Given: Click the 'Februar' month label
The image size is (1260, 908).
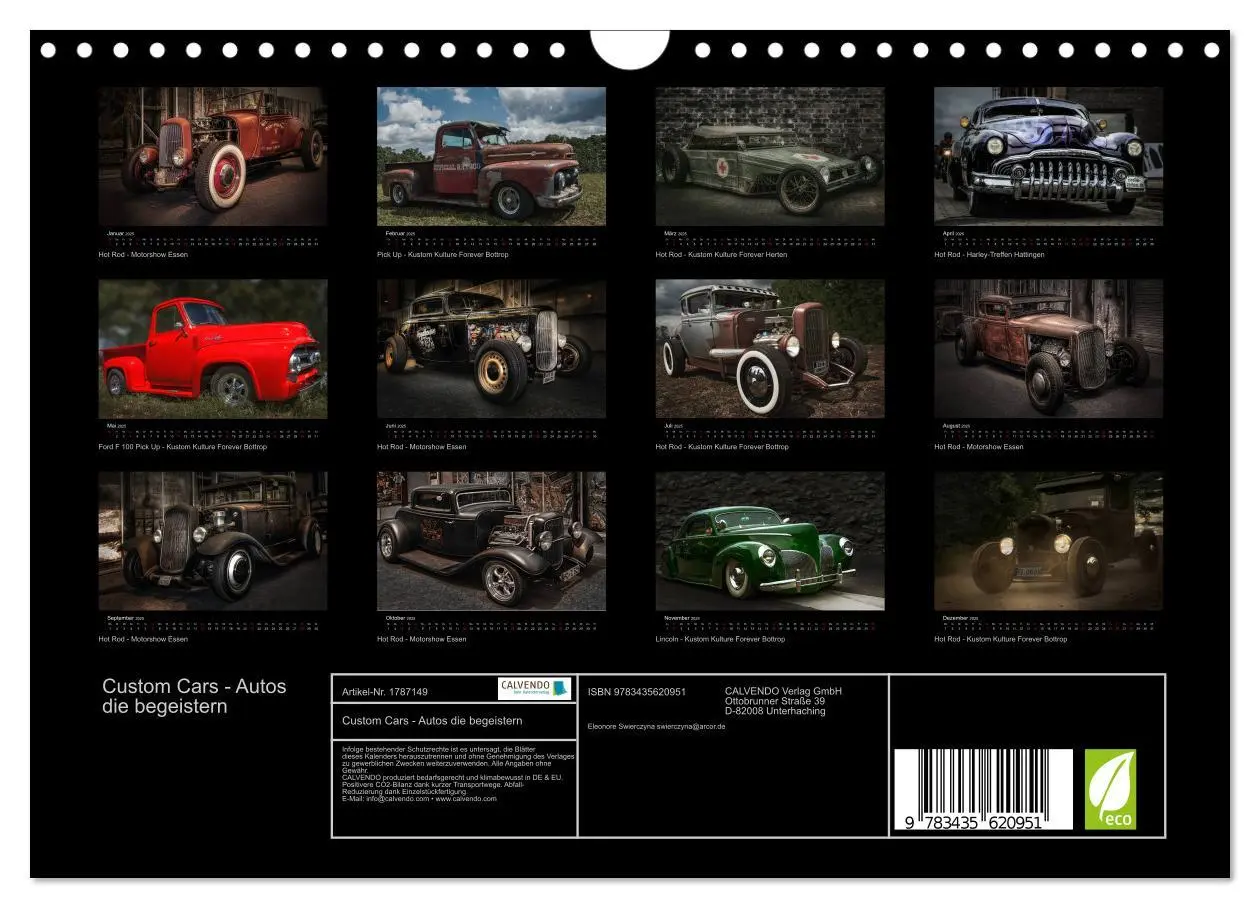Looking at the screenshot, I should (396, 233).
